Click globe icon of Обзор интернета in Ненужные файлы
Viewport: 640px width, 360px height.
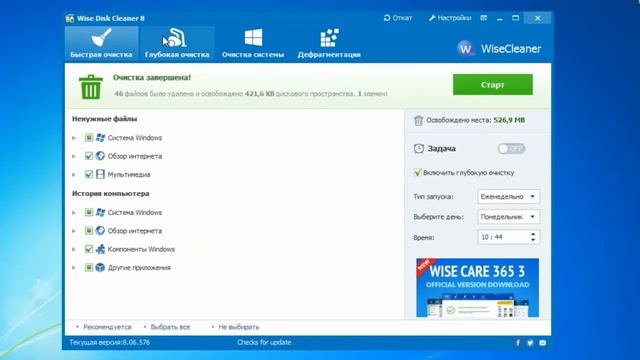[x=100, y=156]
